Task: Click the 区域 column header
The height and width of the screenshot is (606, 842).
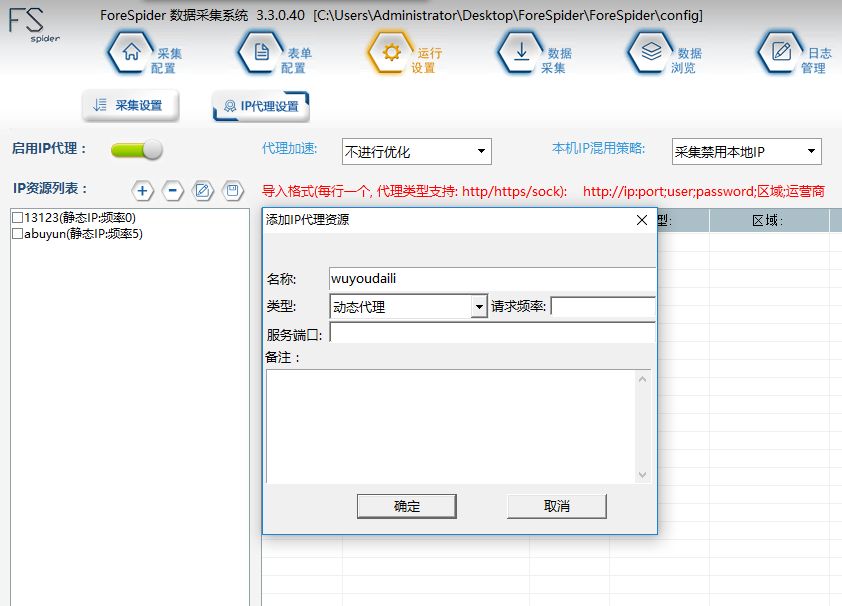Action: pos(768,220)
